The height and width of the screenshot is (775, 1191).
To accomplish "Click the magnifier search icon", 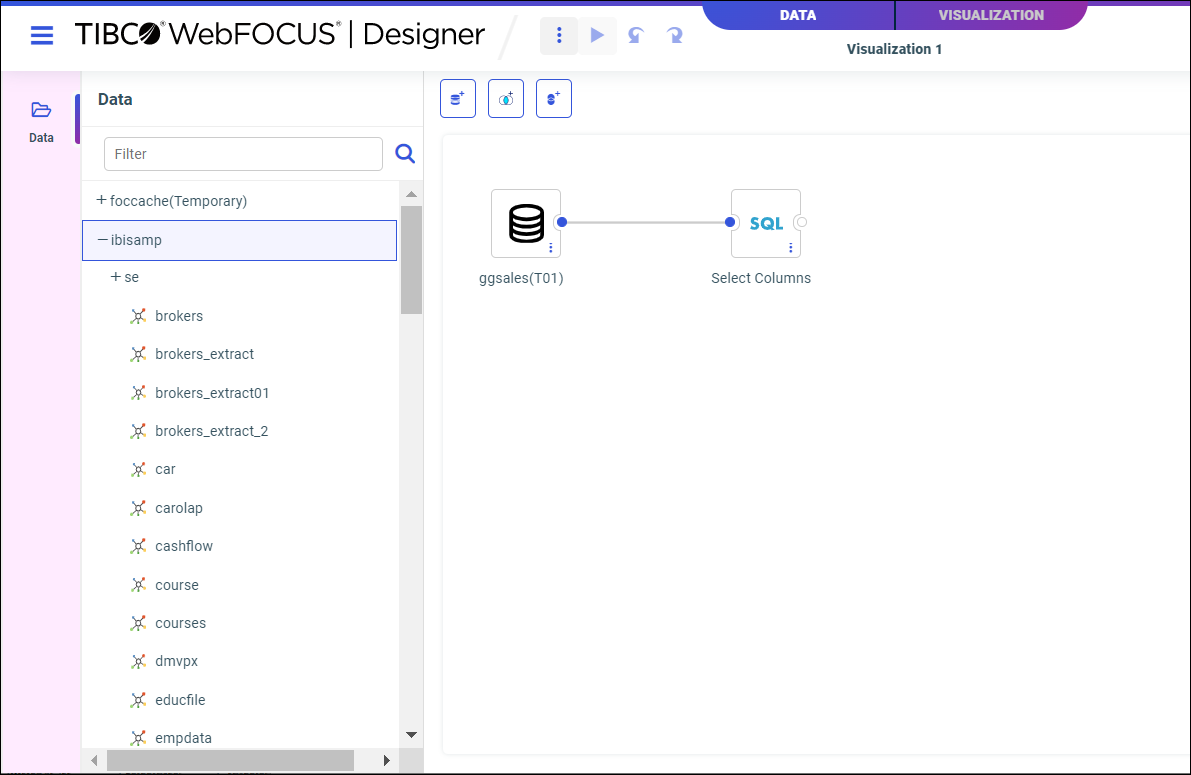I will tap(405, 153).
